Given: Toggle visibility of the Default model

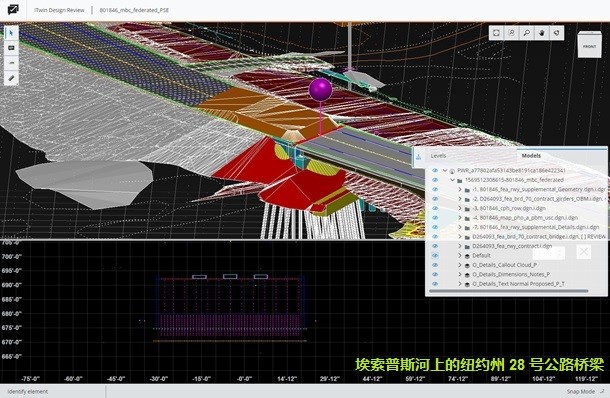Looking at the screenshot, I should pos(435,256).
